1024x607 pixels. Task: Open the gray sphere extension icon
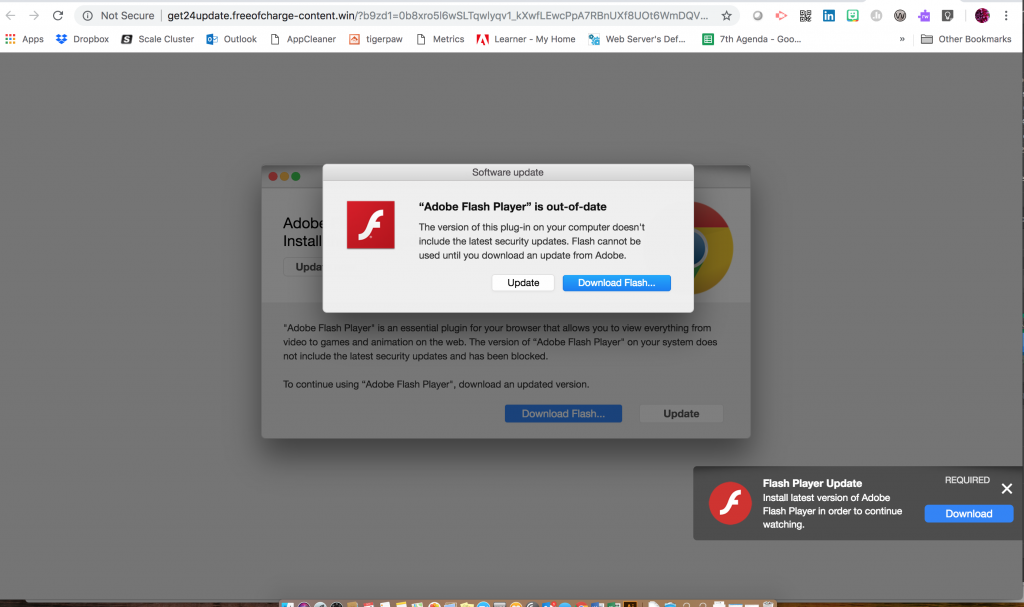click(758, 16)
